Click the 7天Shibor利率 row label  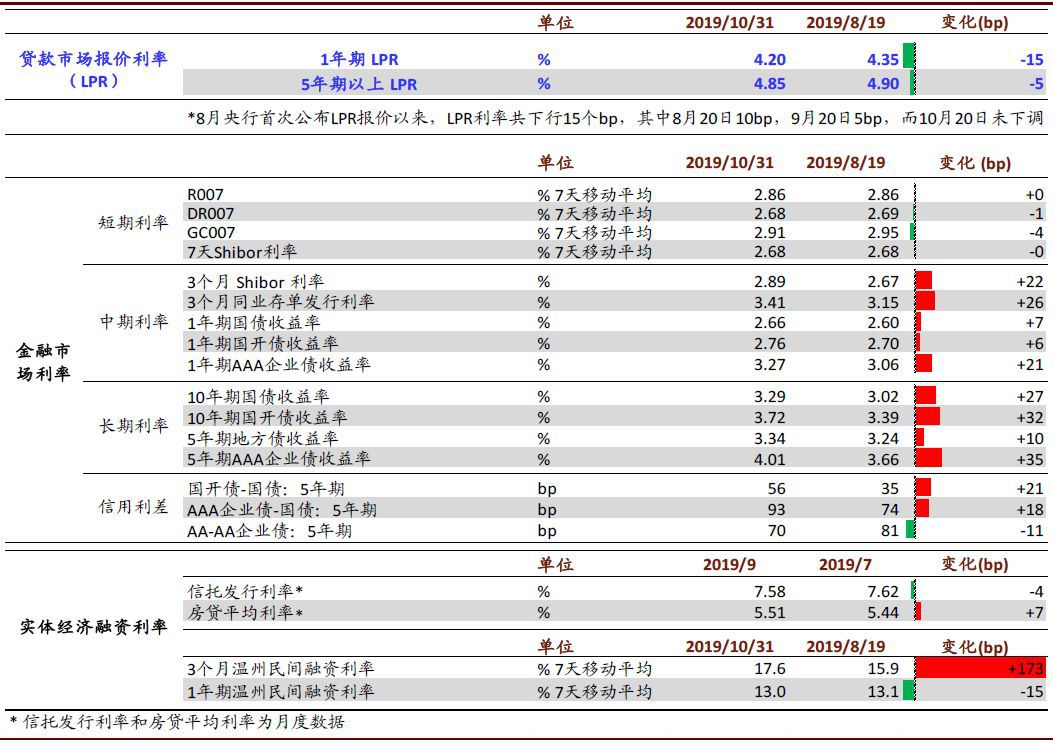pyautogui.click(x=242, y=252)
